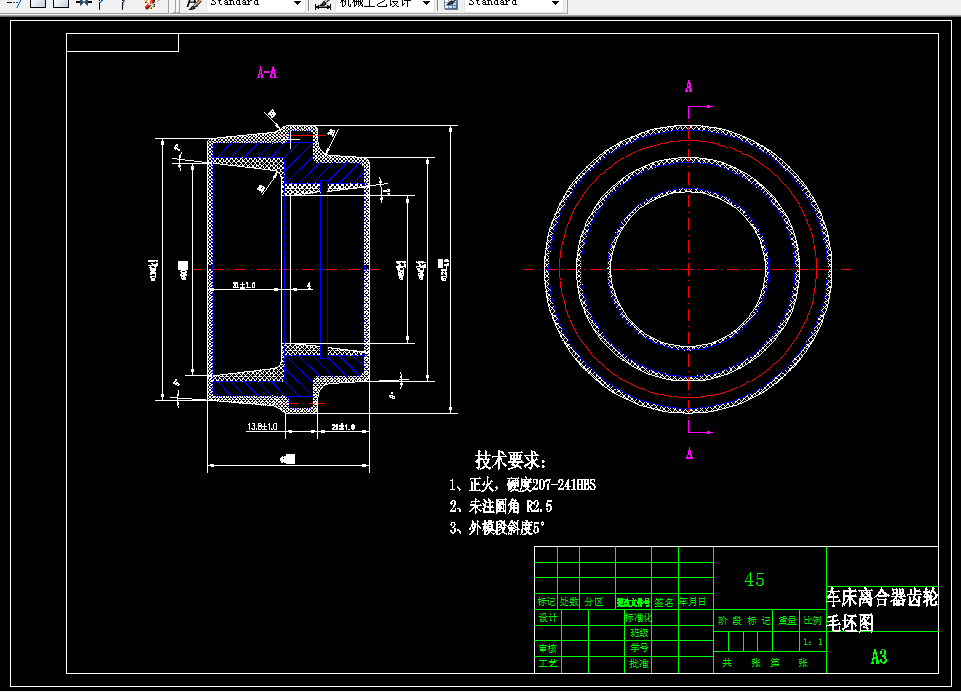Viewport: 961px width, 692px height.
Task: Select the 签名 cell in title block
Action: pos(664,602)
